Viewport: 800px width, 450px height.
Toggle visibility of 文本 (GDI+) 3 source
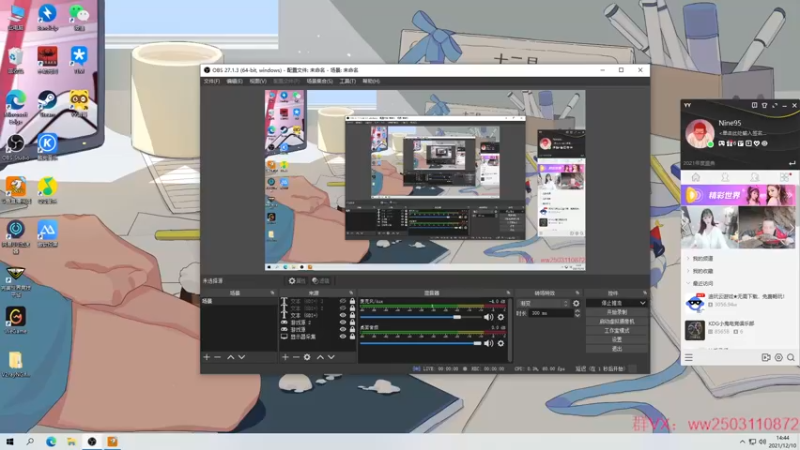pos(343,301)
